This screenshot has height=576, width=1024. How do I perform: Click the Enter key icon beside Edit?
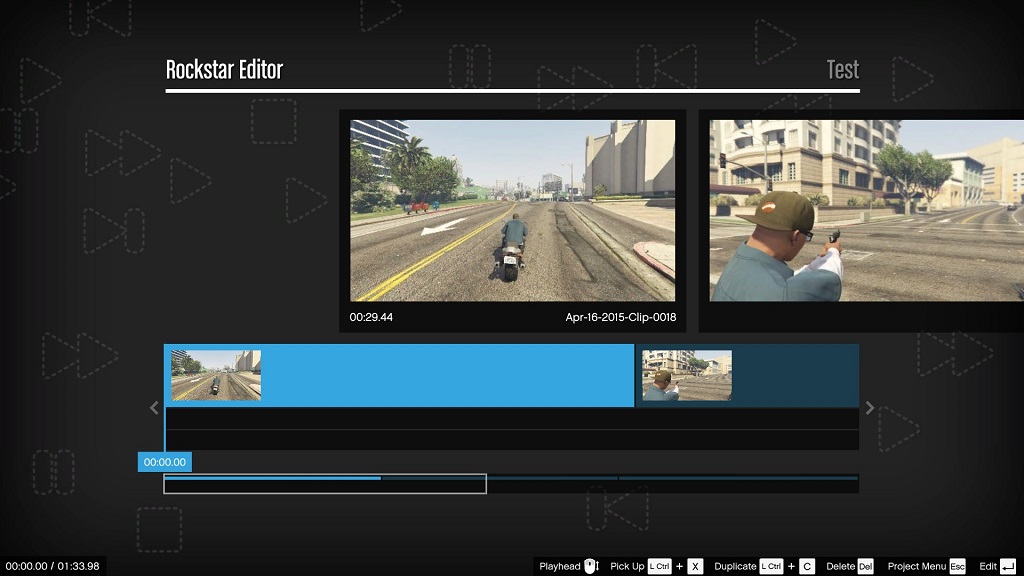pos(1007,565)
